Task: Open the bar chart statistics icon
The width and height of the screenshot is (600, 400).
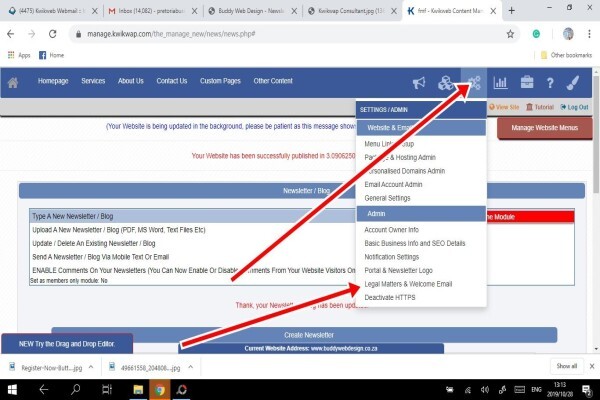Action: [500, 82]
